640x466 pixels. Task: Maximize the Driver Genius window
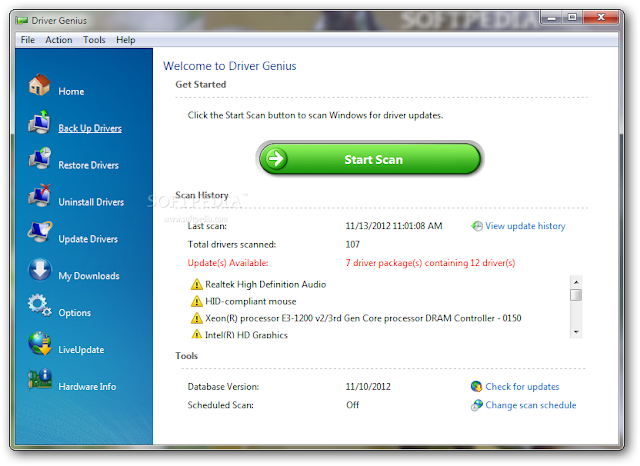[x=572, y=18]
